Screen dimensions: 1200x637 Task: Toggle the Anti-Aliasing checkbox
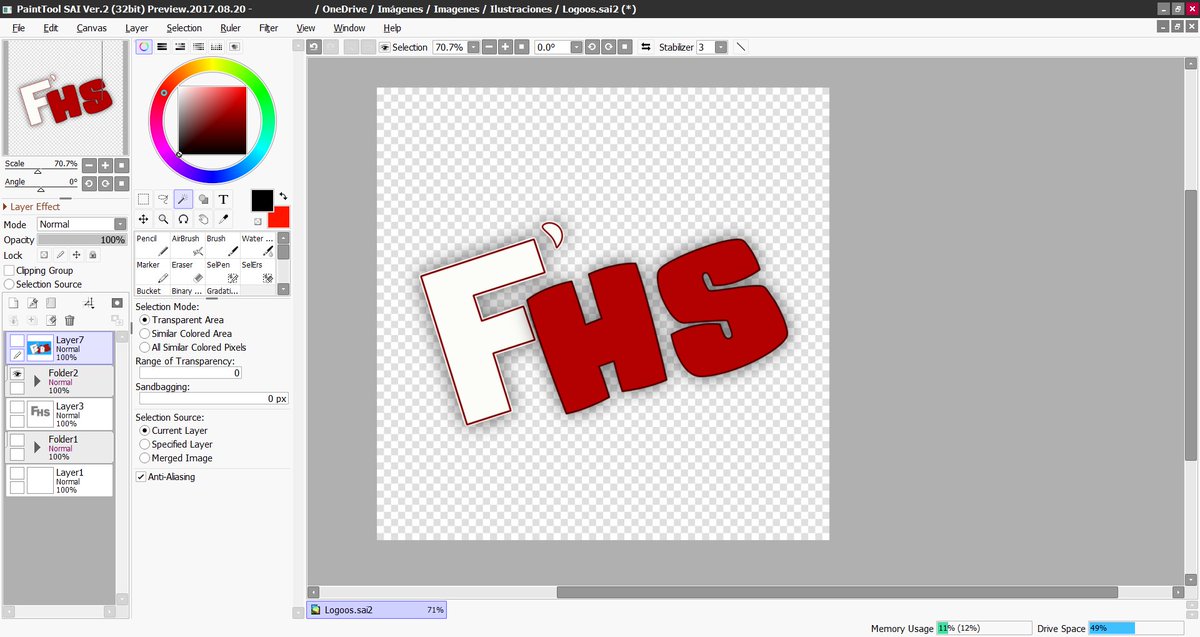(141, 477)
